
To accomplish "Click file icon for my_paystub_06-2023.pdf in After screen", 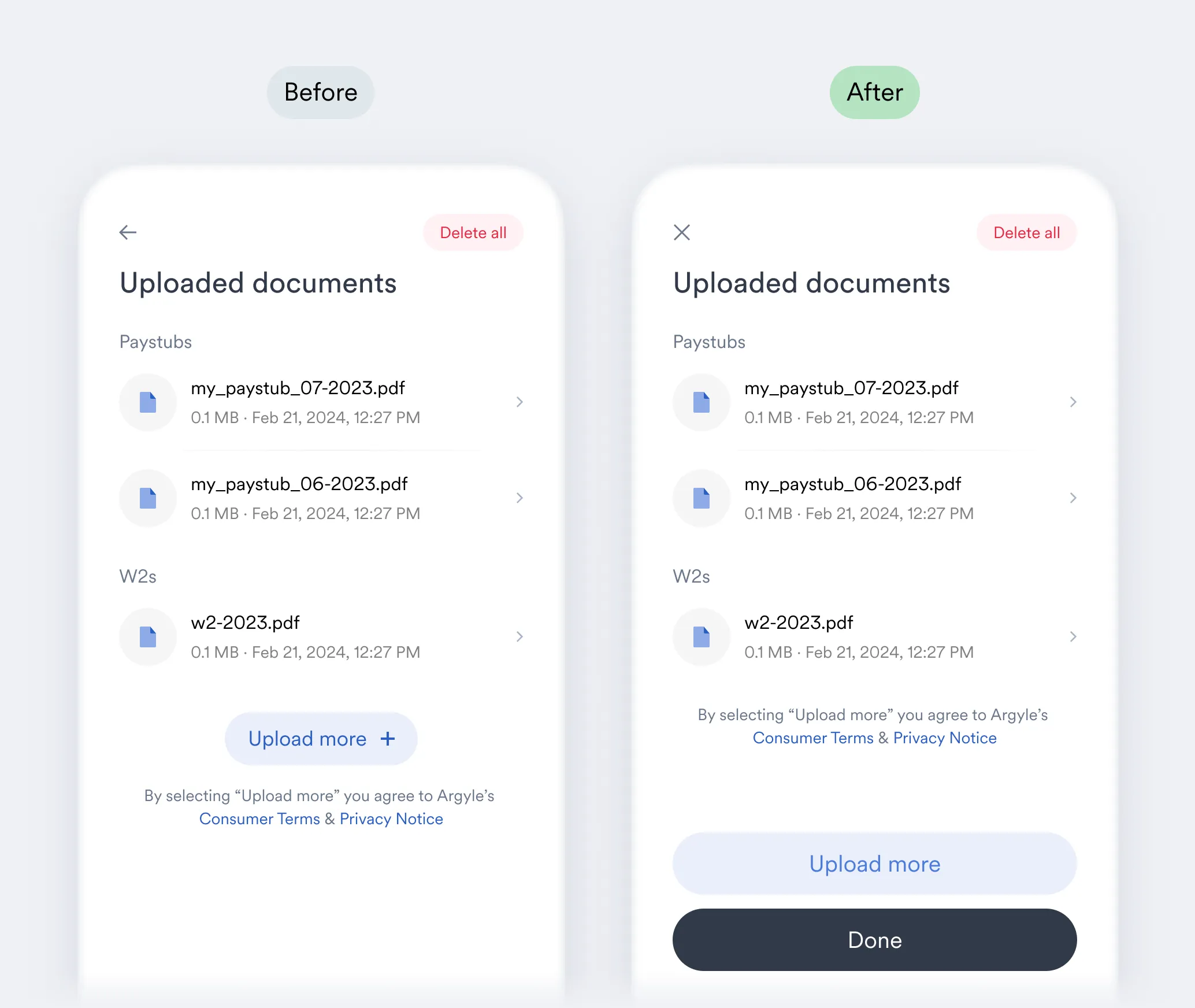I will pyautogui.click(x=702, y=498).
